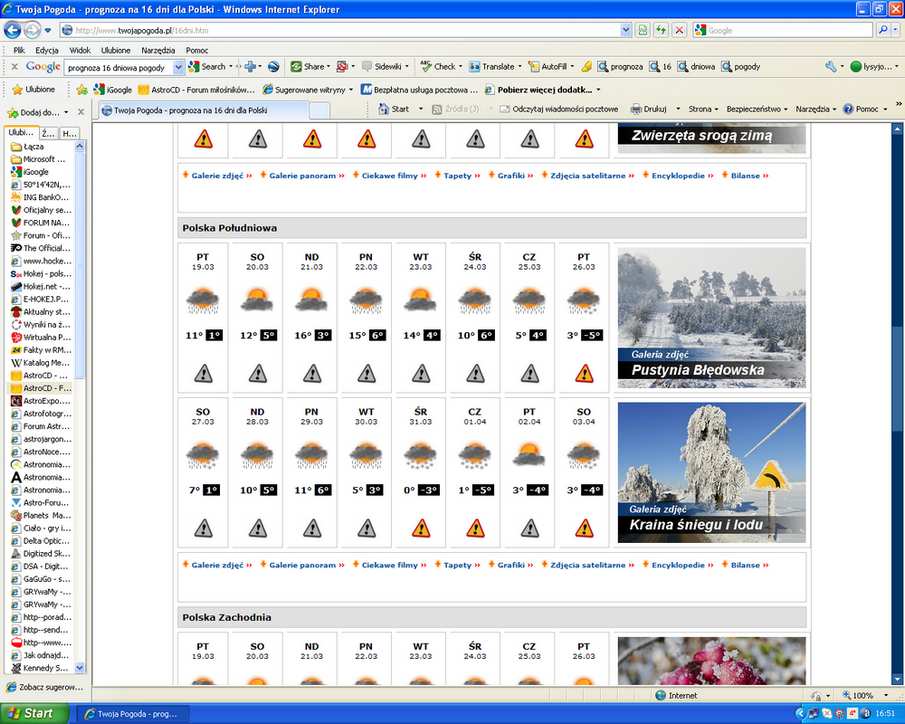Click the Stop loading red X icon

point(680,30)
